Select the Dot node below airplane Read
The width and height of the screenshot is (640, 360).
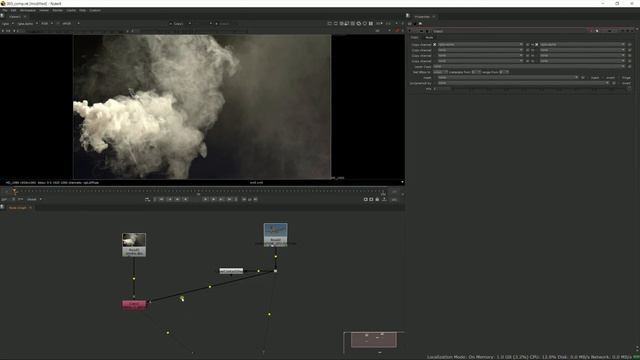pyautogui.click(x=276, y=271)
